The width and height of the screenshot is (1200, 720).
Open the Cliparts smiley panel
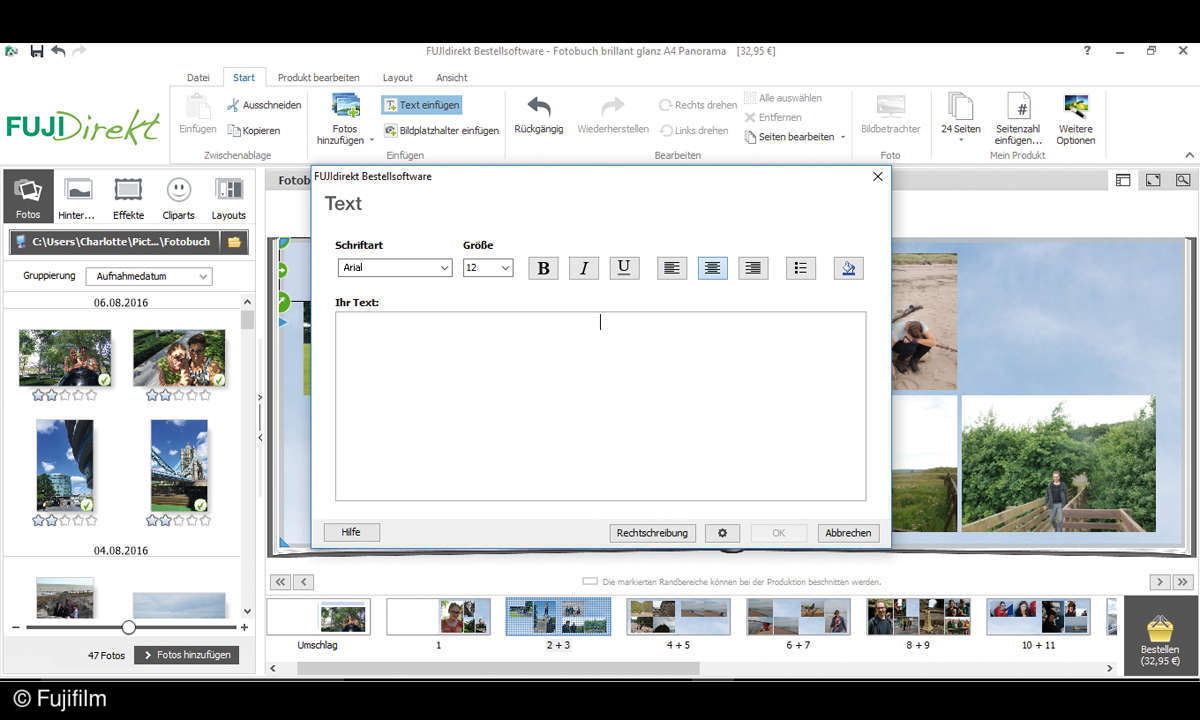178,197
